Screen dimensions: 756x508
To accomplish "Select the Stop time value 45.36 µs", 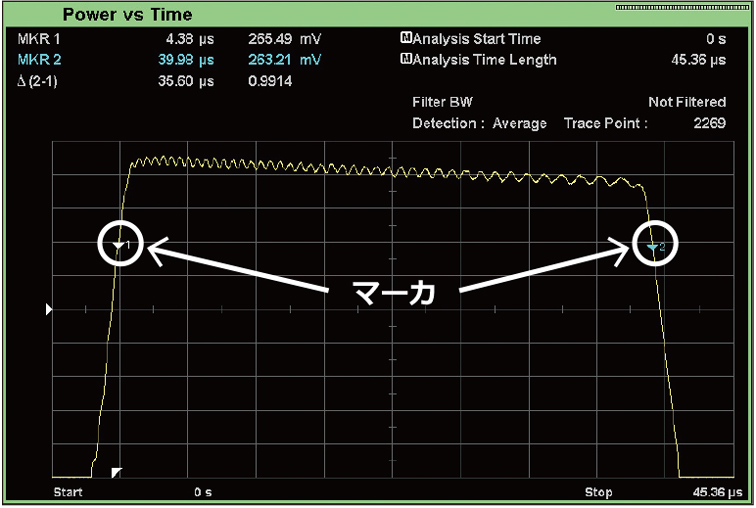I will click(x=717, y=492).
